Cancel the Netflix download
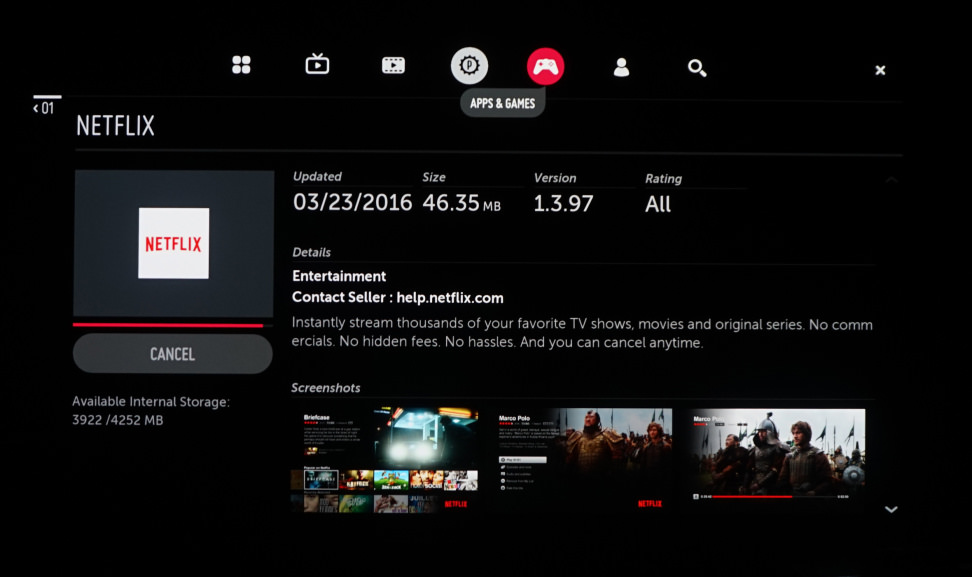 click(172, 354)
